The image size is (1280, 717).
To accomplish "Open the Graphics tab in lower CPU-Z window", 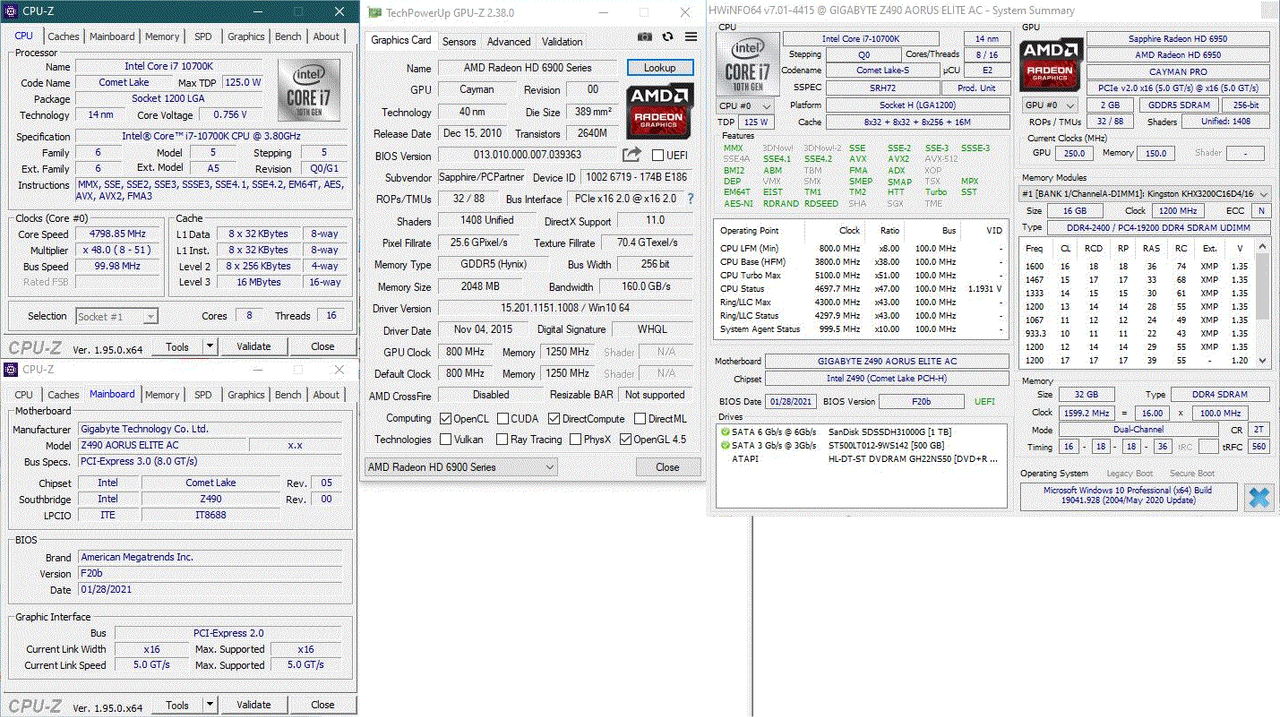I will tap(246, 394).
